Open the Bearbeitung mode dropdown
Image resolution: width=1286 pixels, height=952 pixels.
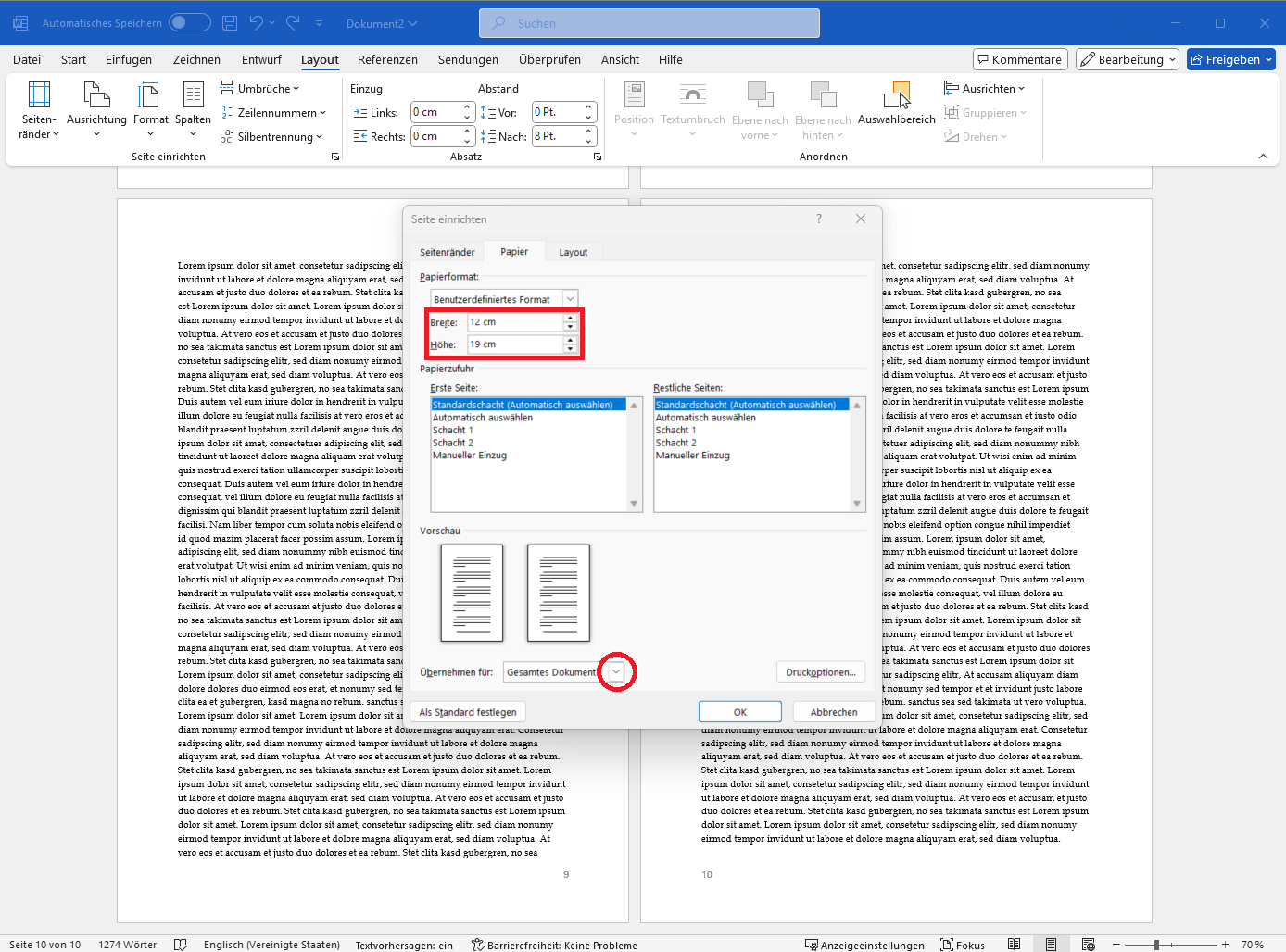point(1128,59)
